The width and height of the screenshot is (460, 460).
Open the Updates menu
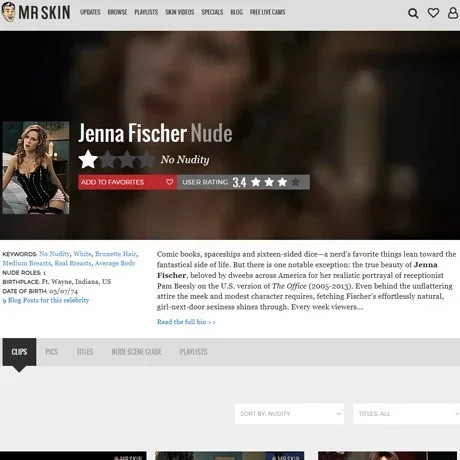coord(90,12)
